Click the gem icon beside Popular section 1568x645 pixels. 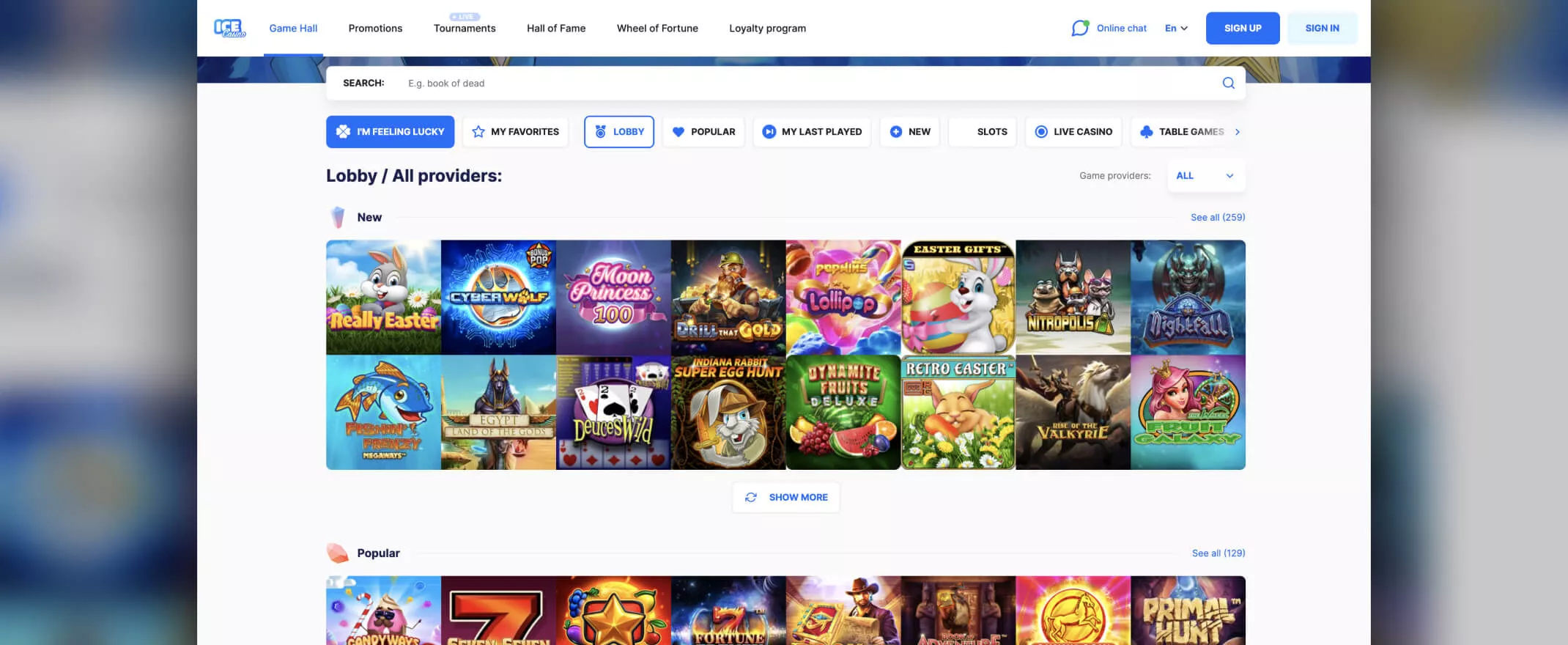coord(337,553)
